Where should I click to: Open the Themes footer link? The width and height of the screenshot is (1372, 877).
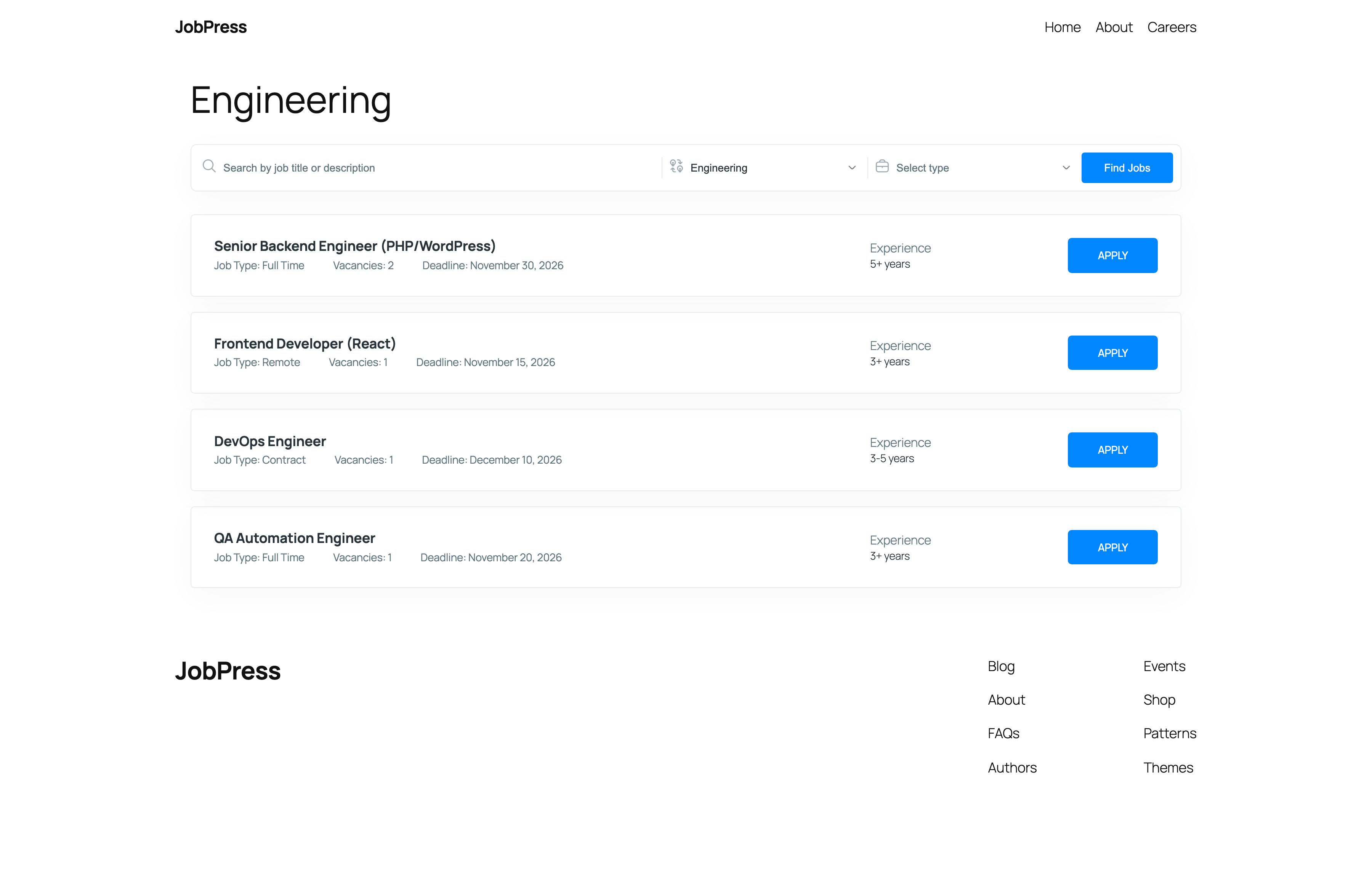pos(1168,768)
